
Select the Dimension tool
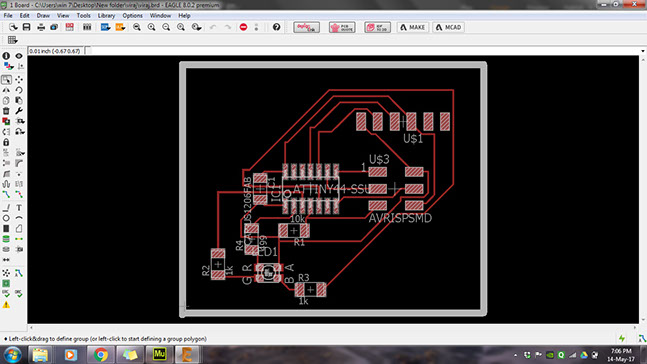[6, 260]
